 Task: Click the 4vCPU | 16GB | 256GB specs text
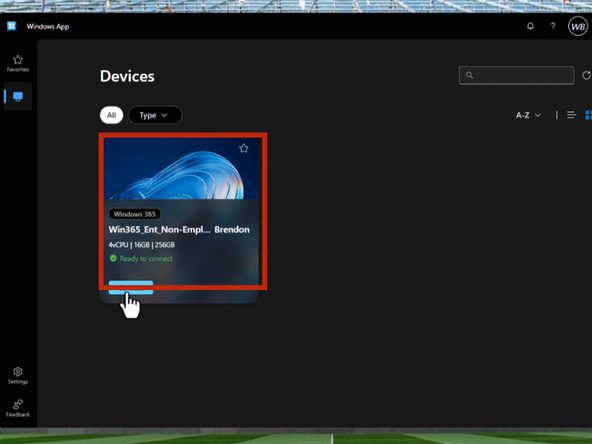coord(142,245)
